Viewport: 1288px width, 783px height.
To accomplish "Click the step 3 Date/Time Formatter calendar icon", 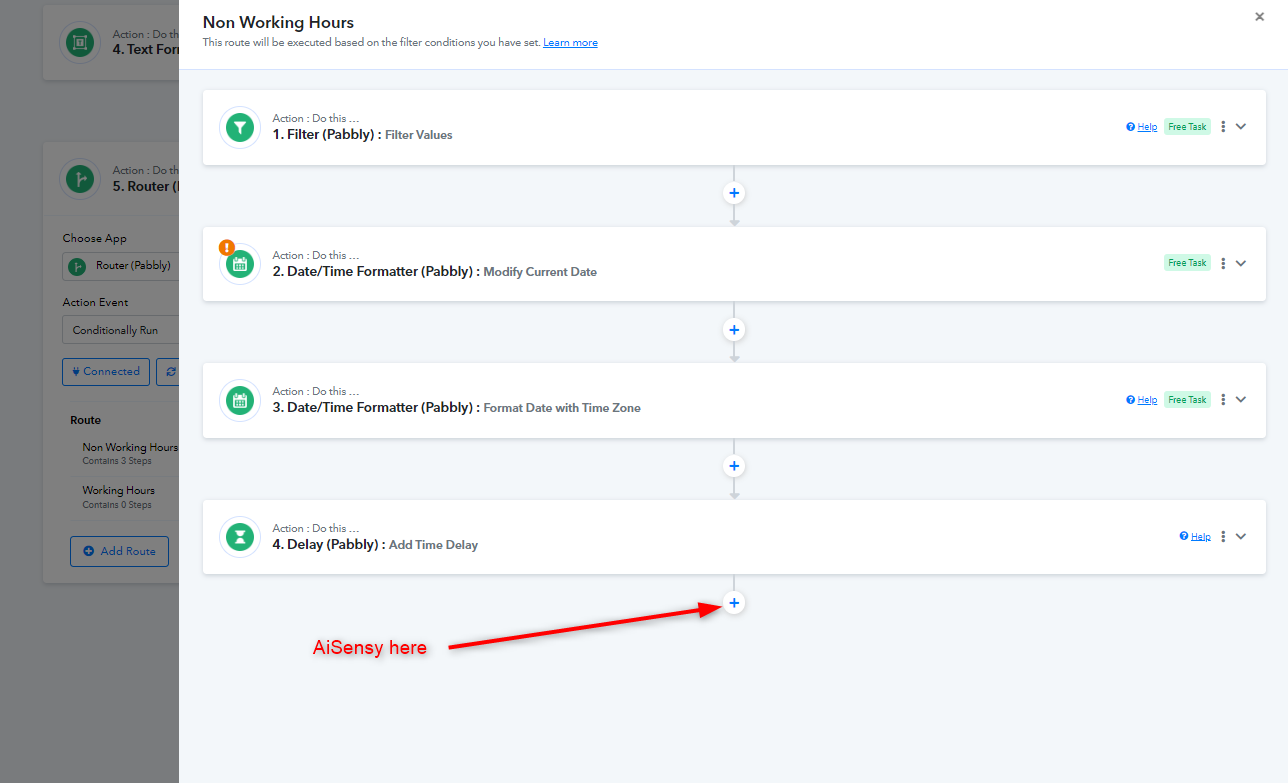I will (x=240, y=401).
